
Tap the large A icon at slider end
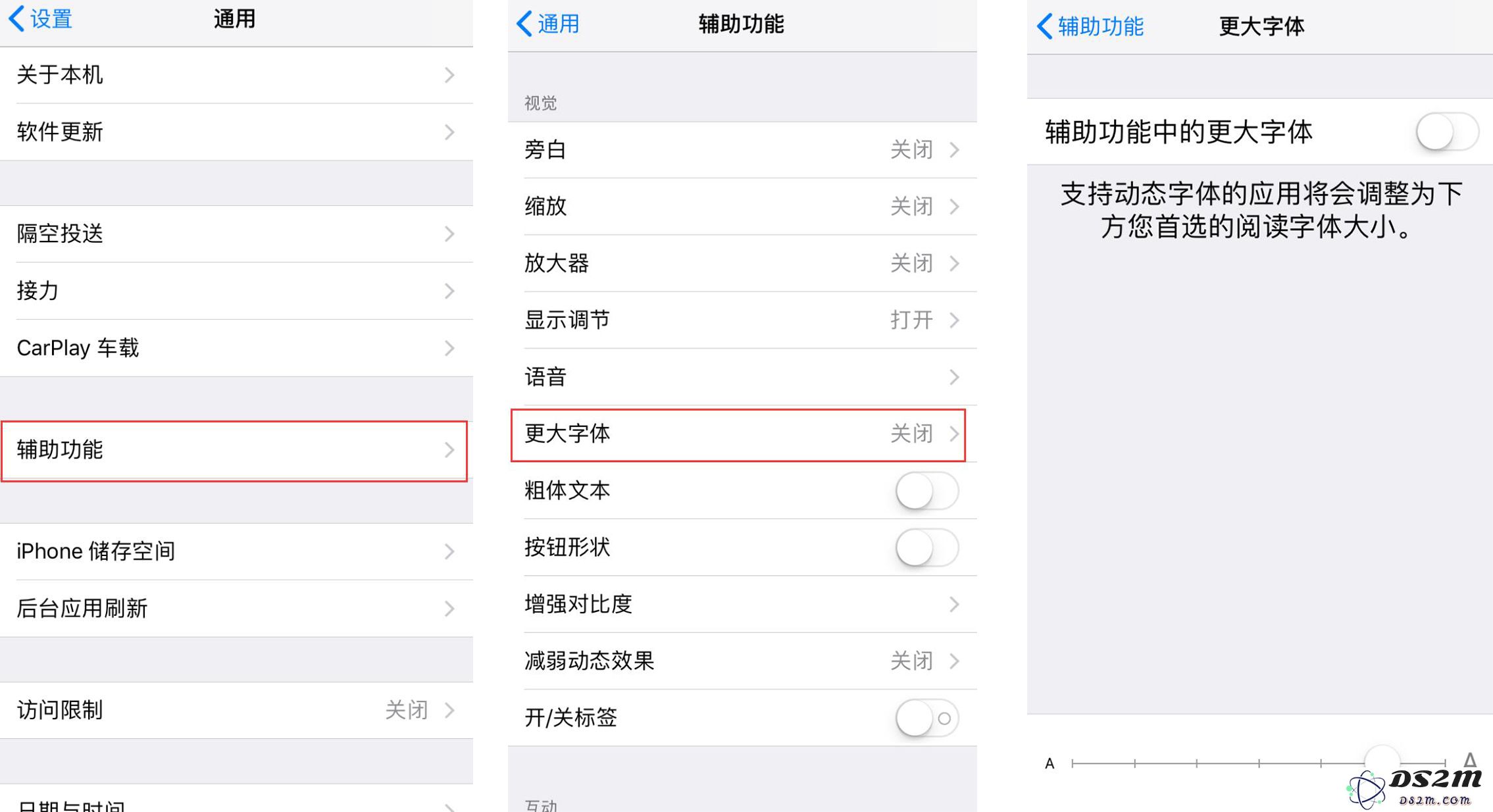[x=1469, y=760]
